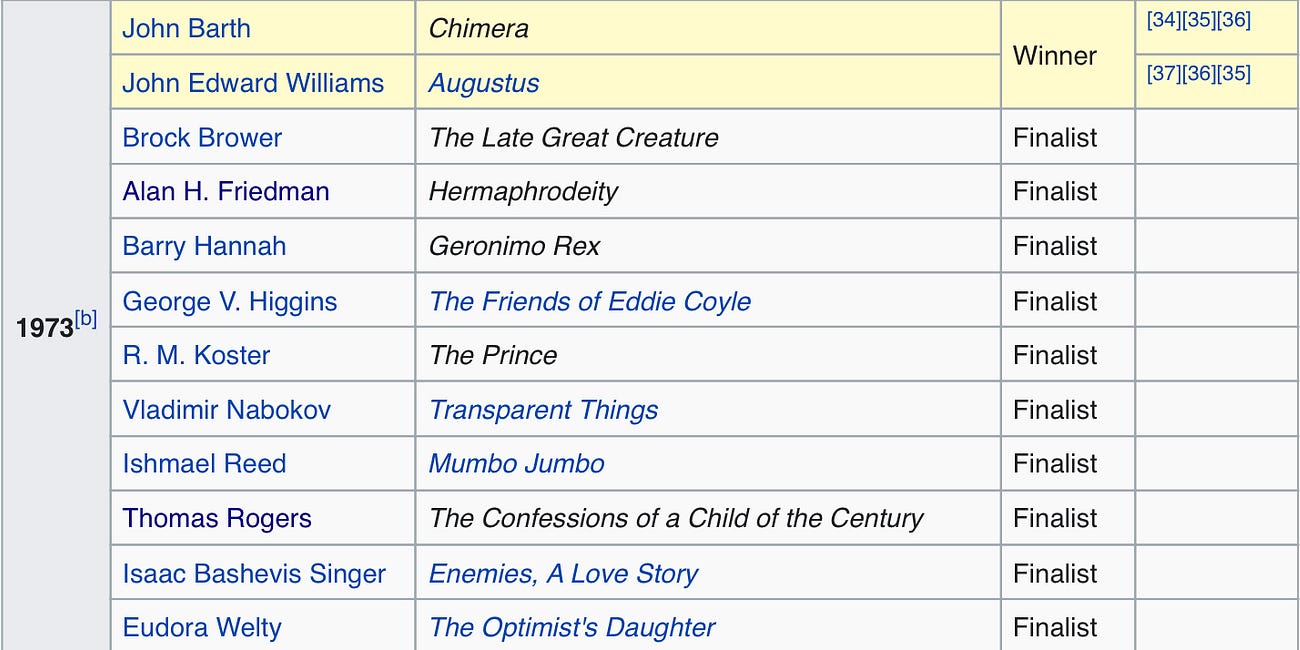Open Barry Hannah's page link
The height and width of the screenshot is (650, 1300).
[x=204, y=246]
